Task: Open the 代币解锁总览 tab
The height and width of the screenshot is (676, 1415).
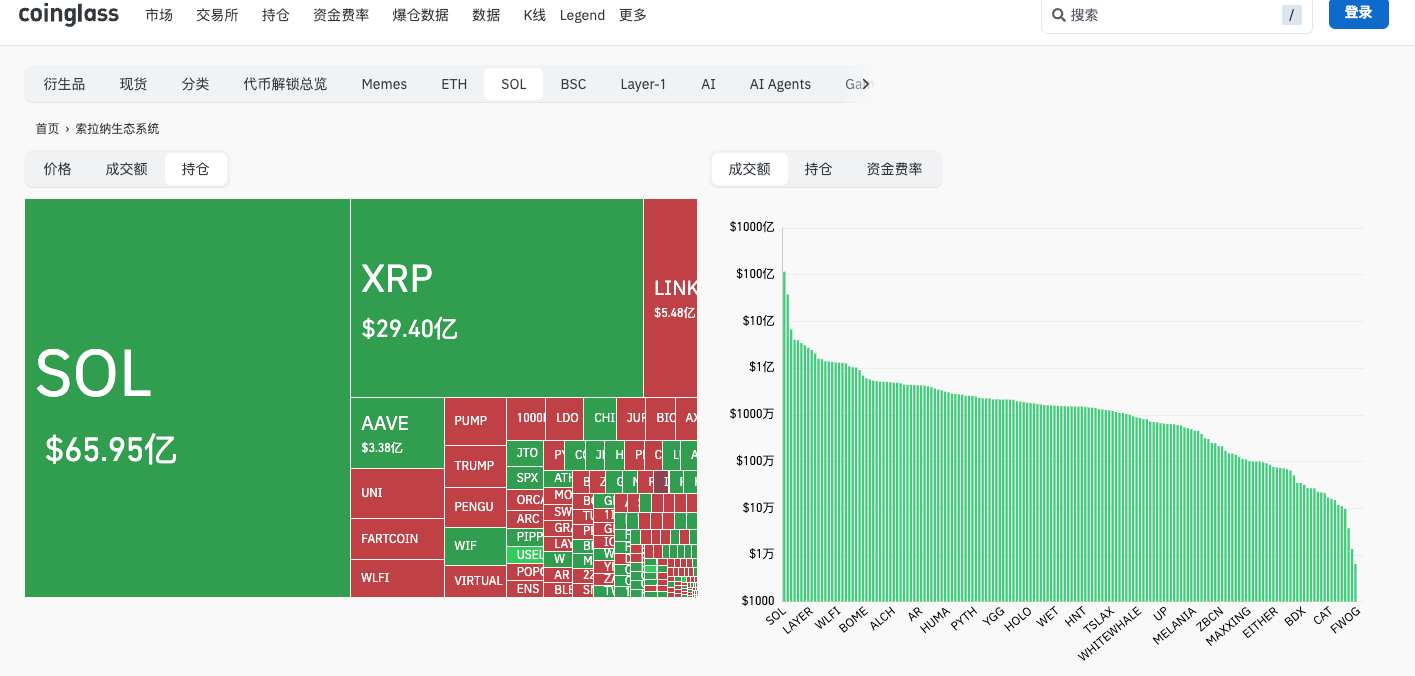Action: tap(285, 84)
